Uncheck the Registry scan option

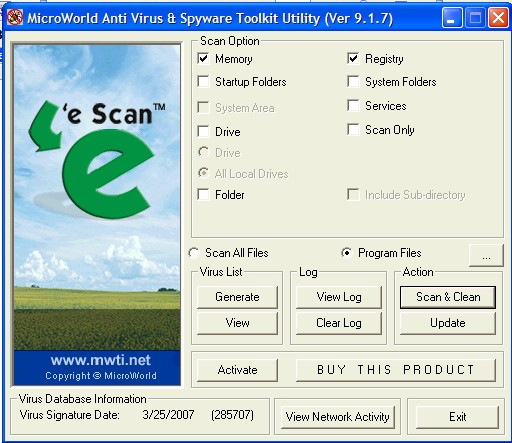coord(353,58)
